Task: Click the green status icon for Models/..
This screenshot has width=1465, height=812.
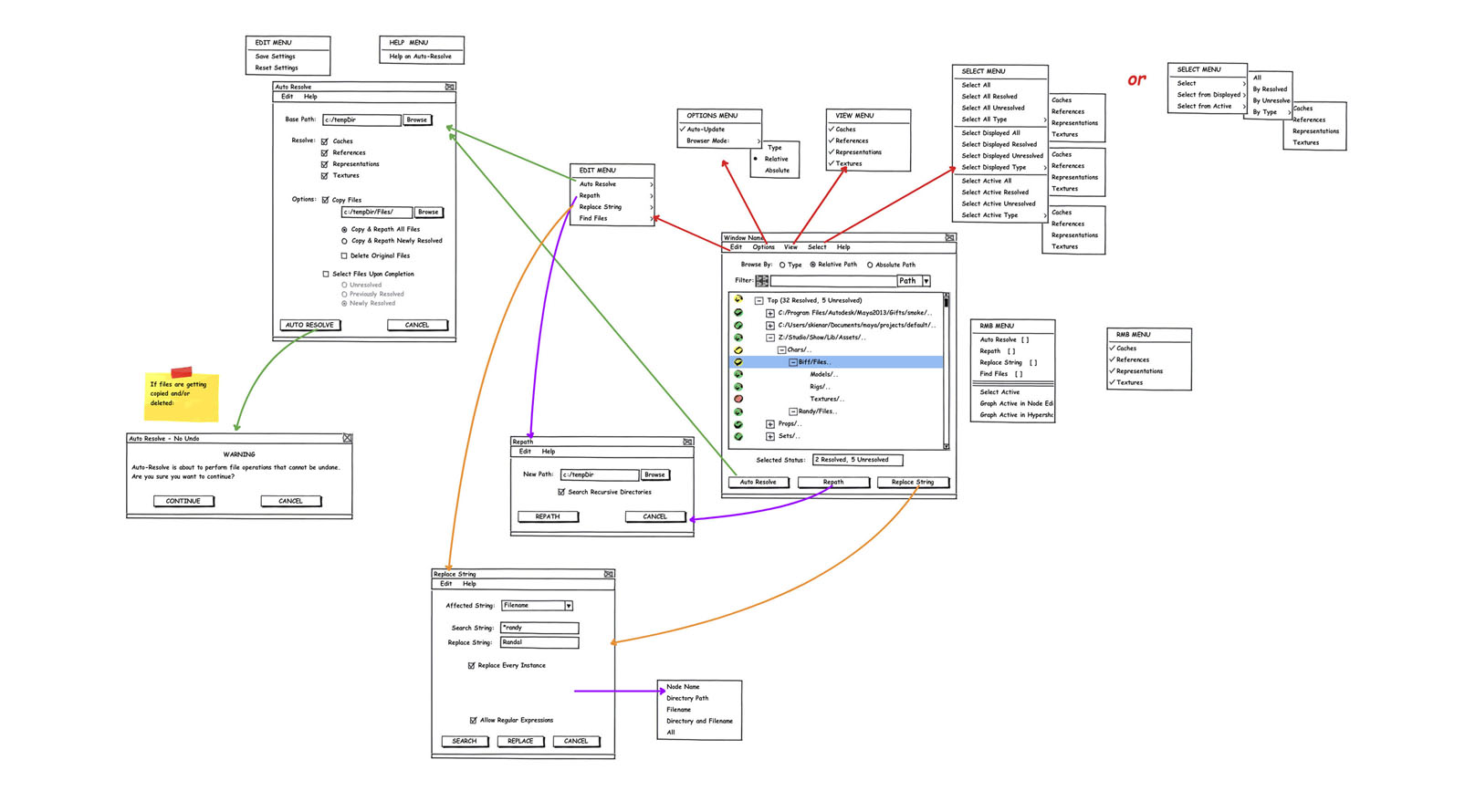Action: tap(738, 374)
